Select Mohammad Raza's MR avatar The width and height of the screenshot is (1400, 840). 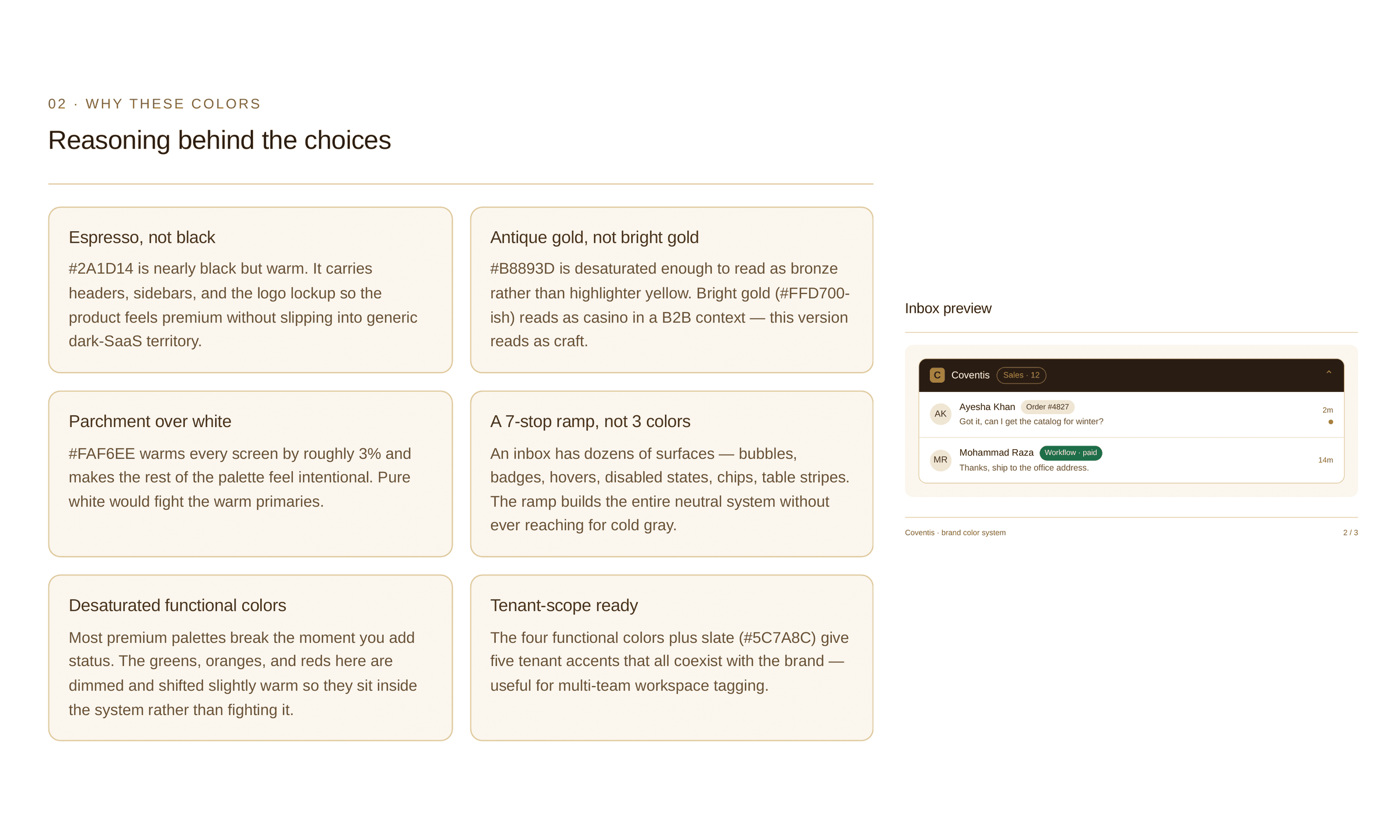pos(940,460)
